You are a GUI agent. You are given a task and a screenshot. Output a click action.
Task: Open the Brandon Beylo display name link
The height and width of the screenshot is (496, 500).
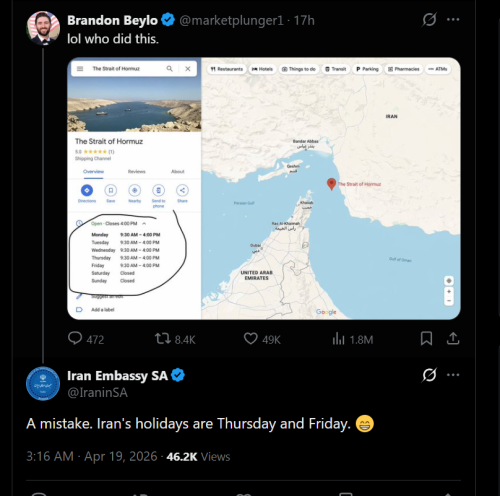tap(112, 20)
